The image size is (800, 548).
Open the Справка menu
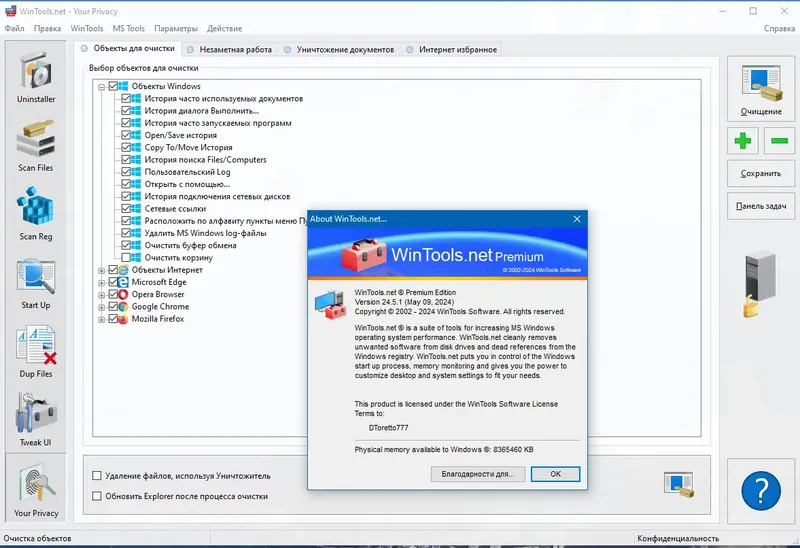tap(779, 29)
